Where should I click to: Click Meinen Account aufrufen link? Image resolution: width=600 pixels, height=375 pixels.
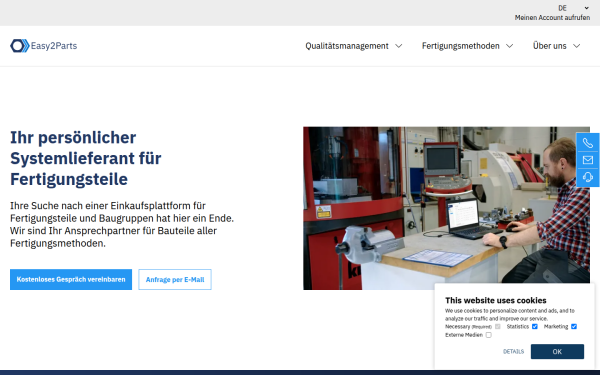point(552,18)
